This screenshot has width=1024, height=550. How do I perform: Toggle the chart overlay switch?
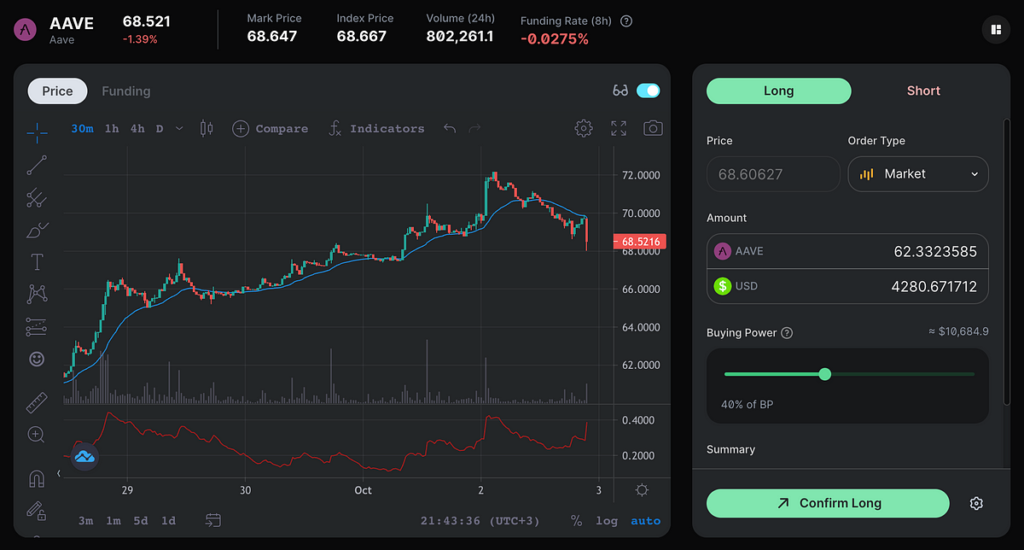point(648,91)
